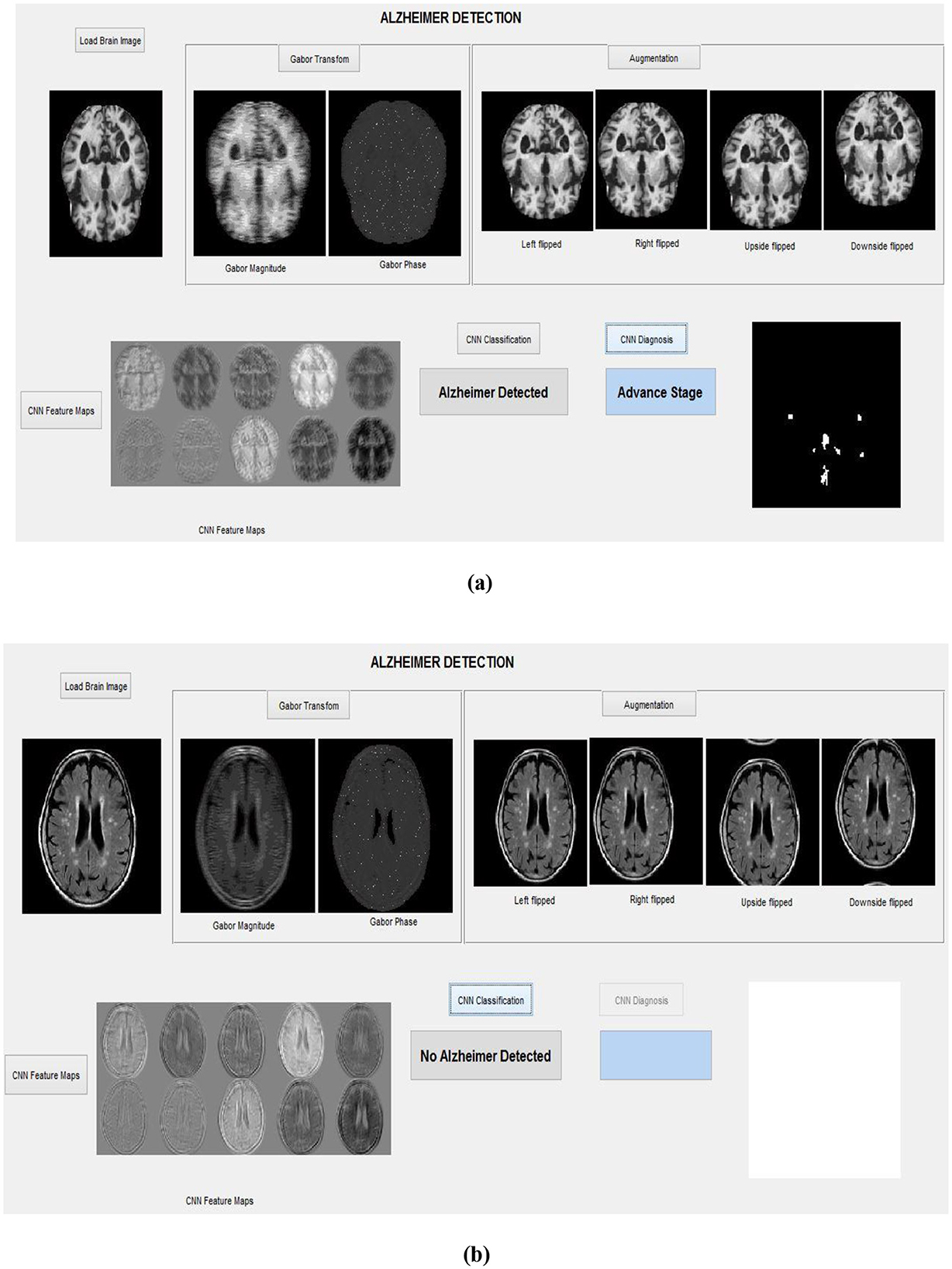This screenshot has width=952, height=1269.
Task: Select Gabor Phase image in top panel
Action: point(395,173)
